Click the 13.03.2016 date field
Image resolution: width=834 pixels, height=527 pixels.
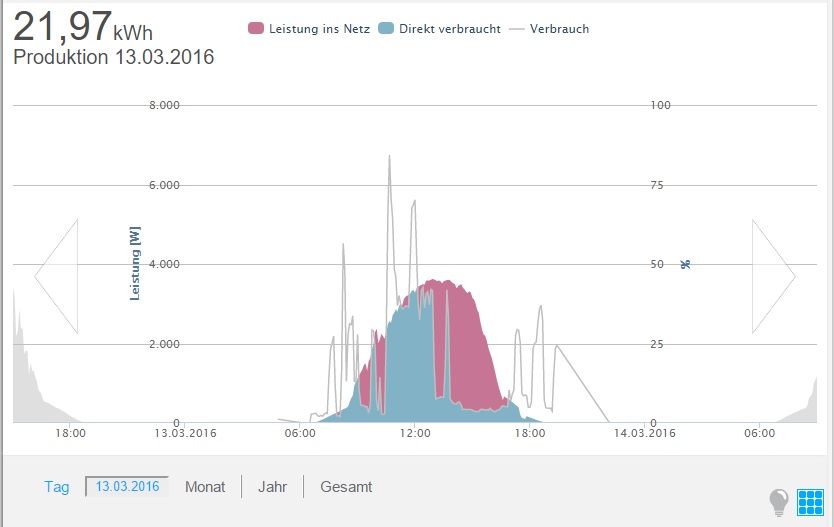[x=127, y=487]
